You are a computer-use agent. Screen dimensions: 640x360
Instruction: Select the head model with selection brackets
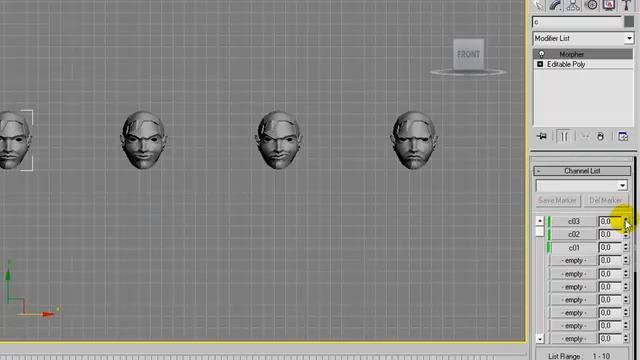coord(15,140)
